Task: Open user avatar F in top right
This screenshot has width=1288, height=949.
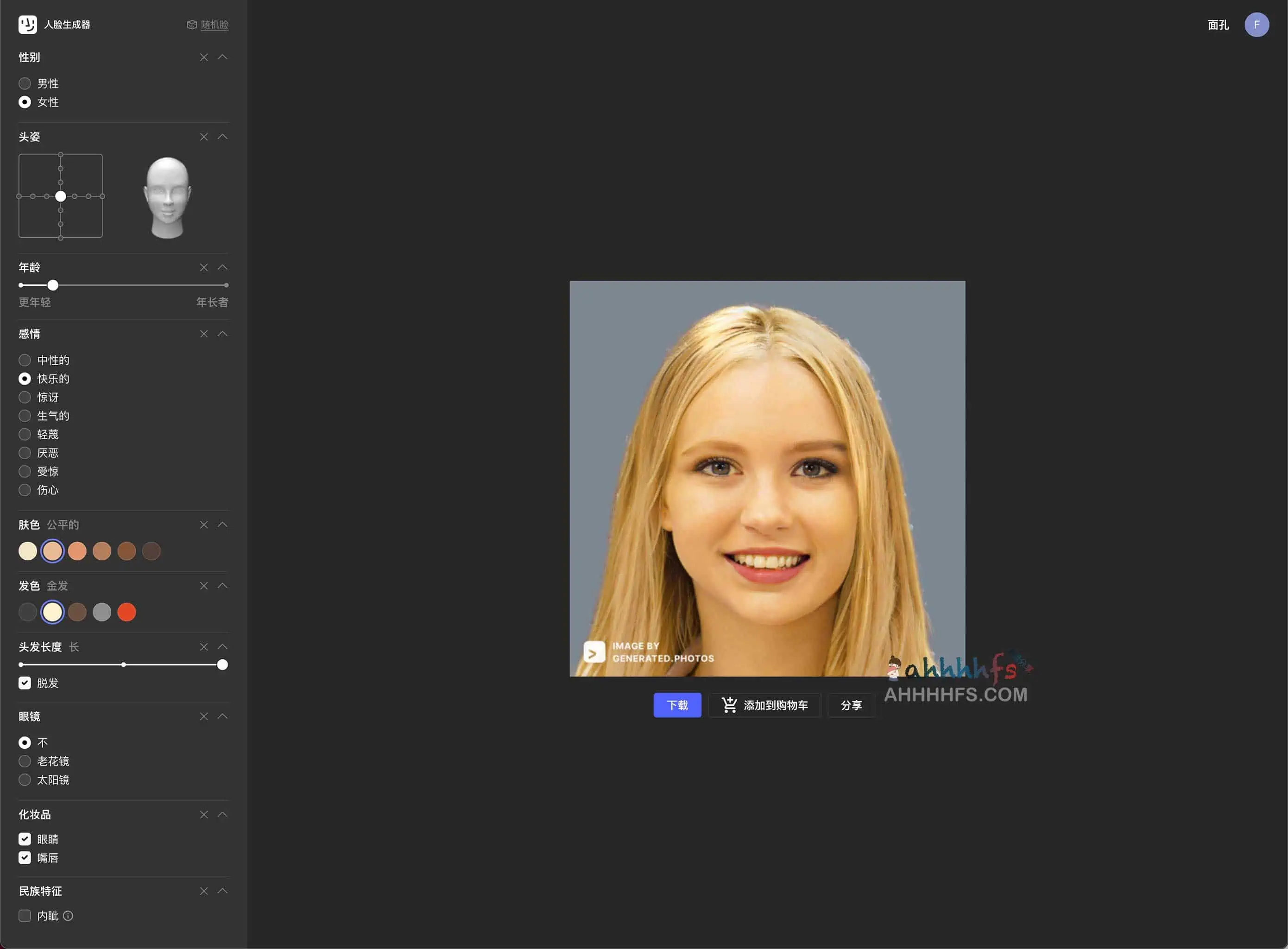Action: [x=1256, y=25]
